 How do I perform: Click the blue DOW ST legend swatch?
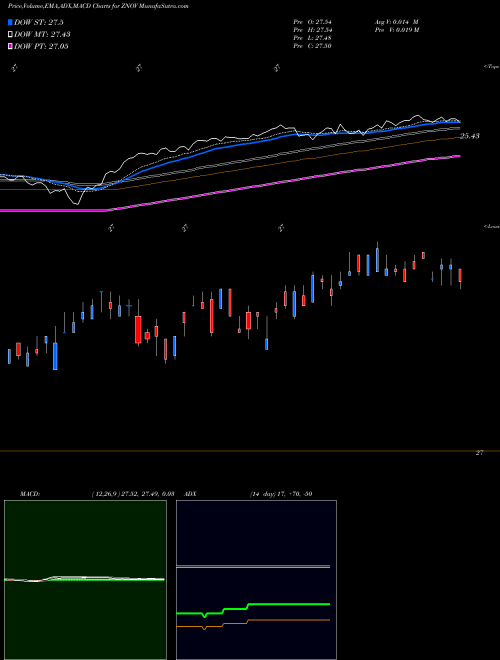[x=11, y=22]
